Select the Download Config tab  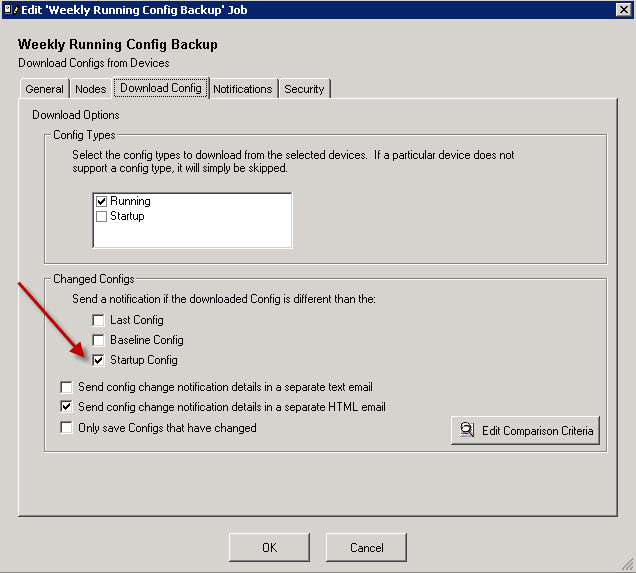[x=161, y=88]
